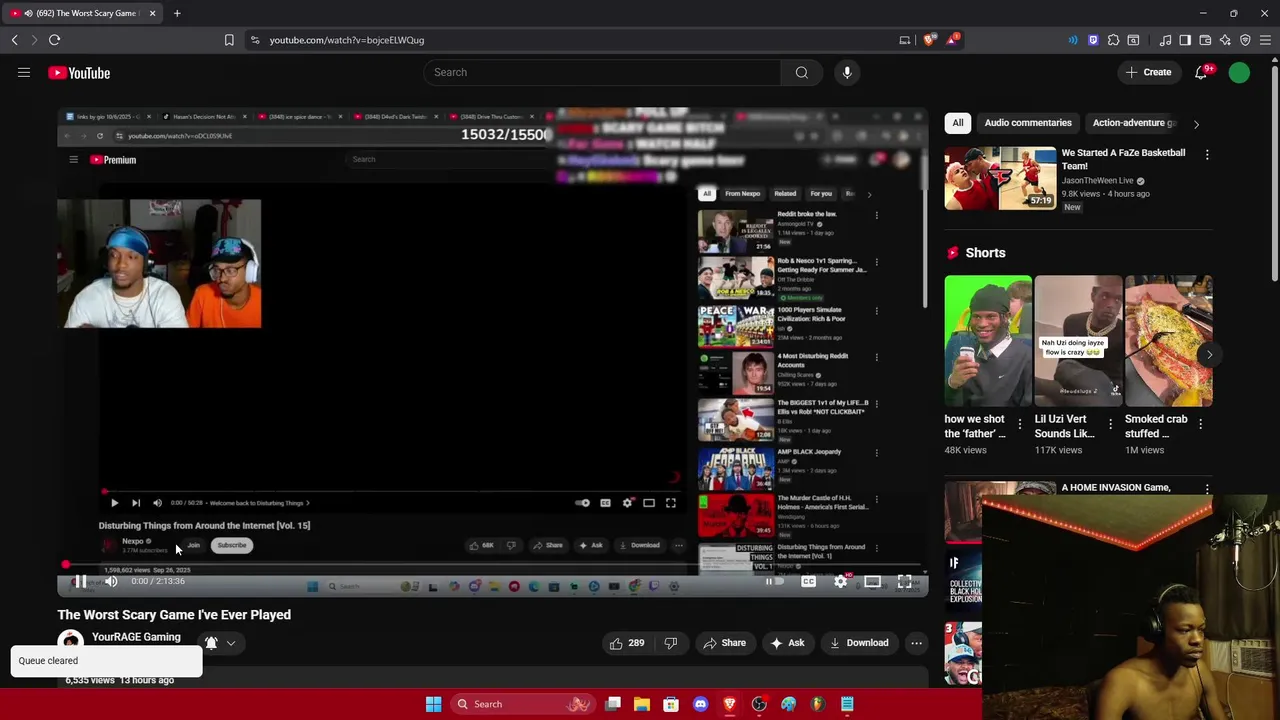Open more actions ellipsis under the video
The width and height of the screenshot is (1280, 720).
[916, 643]
